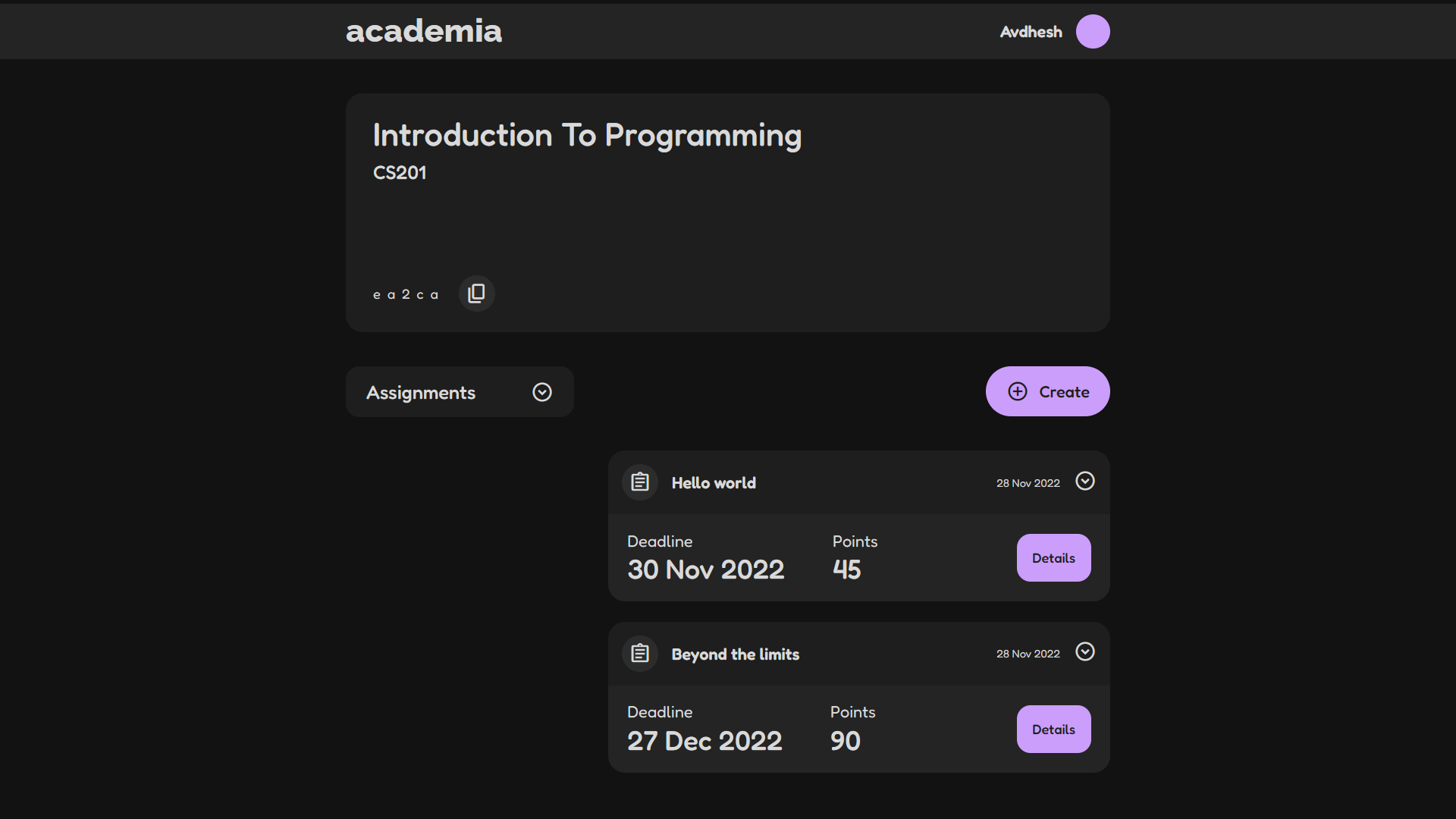Click the 45 points value
This screenshot has height=819, width=1456.
(x=846, y=570)
